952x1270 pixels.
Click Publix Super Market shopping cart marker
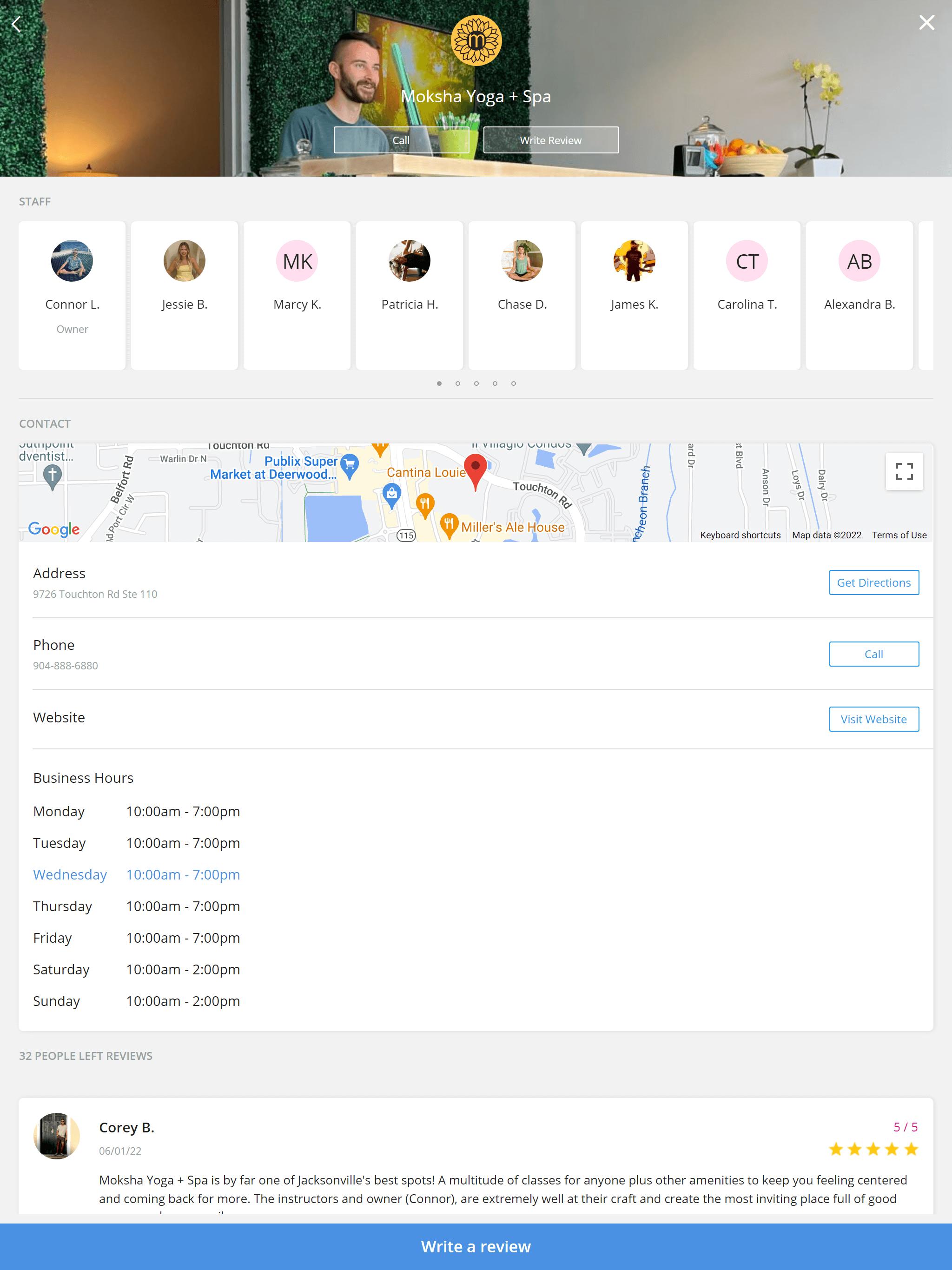pyautogui.click(x=350, y=466)
